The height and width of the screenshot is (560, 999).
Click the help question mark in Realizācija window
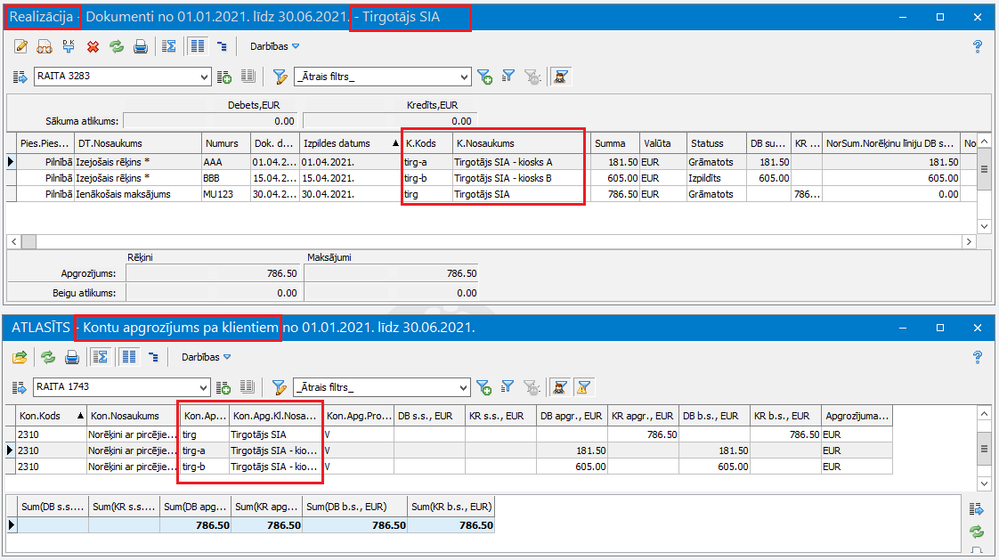[978, 46]
